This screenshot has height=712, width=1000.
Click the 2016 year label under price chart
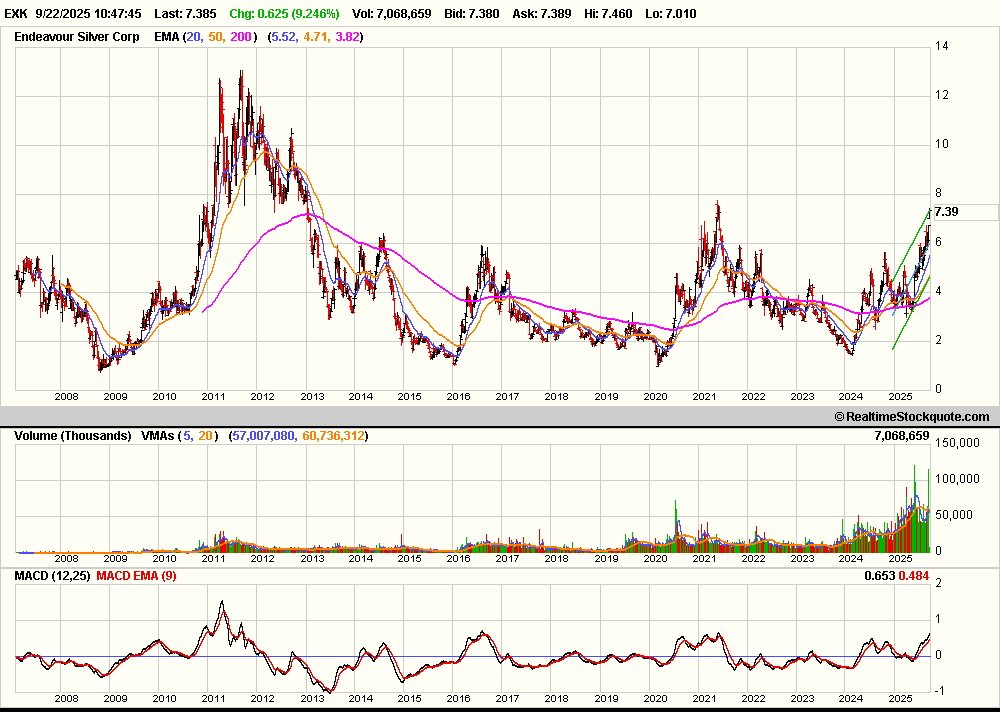tap(458, 396)
